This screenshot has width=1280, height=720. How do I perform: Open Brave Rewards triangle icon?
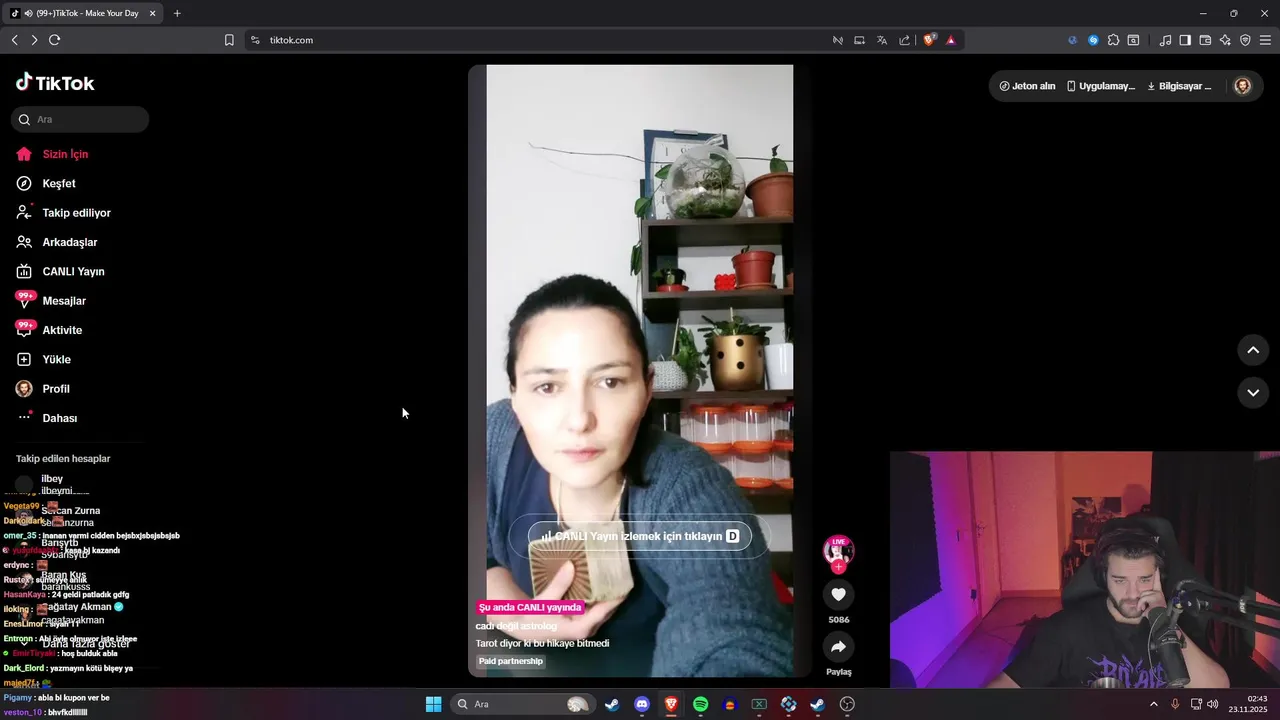point(951,40)
